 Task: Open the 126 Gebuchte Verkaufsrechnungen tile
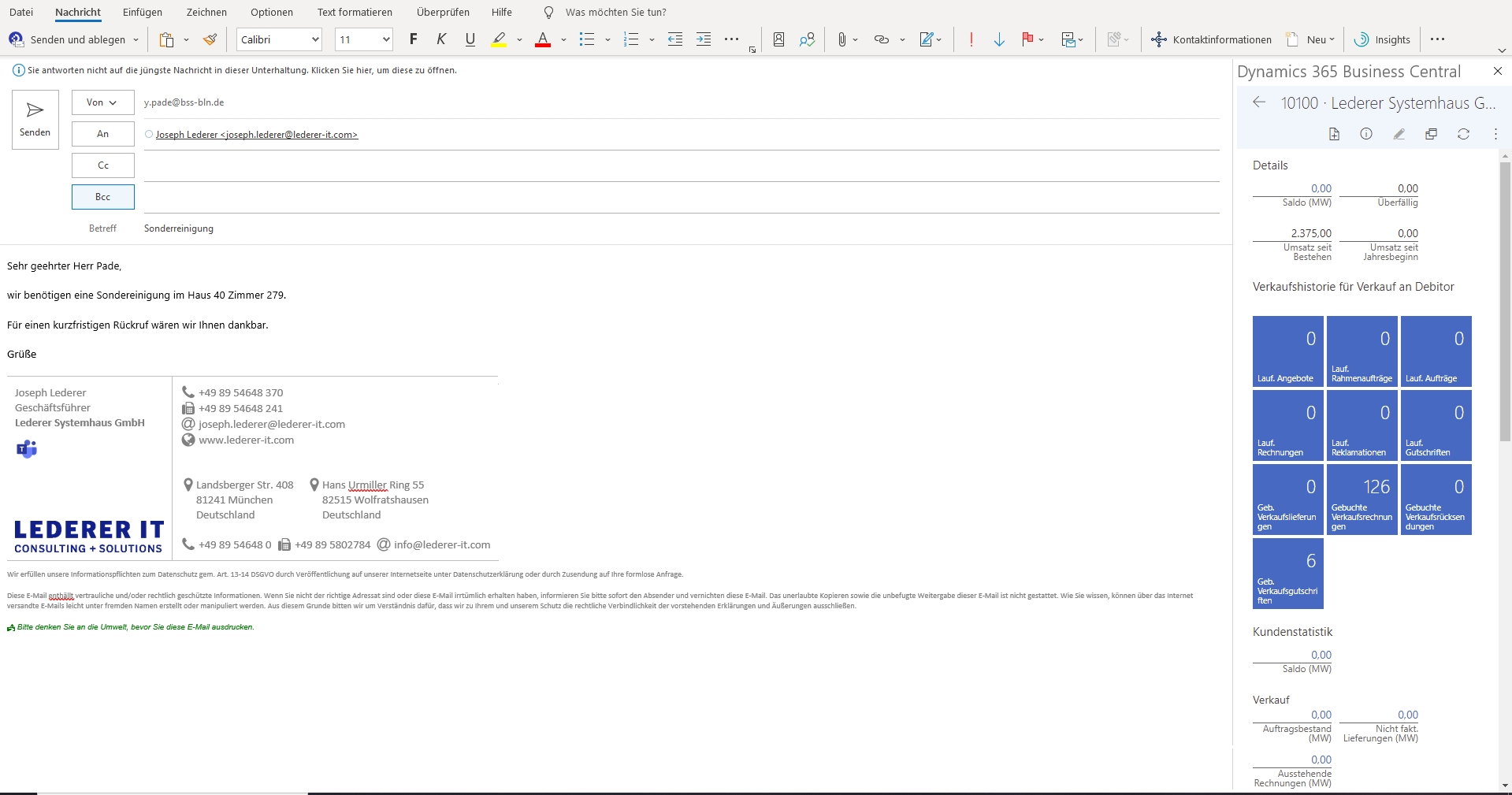1362,500
